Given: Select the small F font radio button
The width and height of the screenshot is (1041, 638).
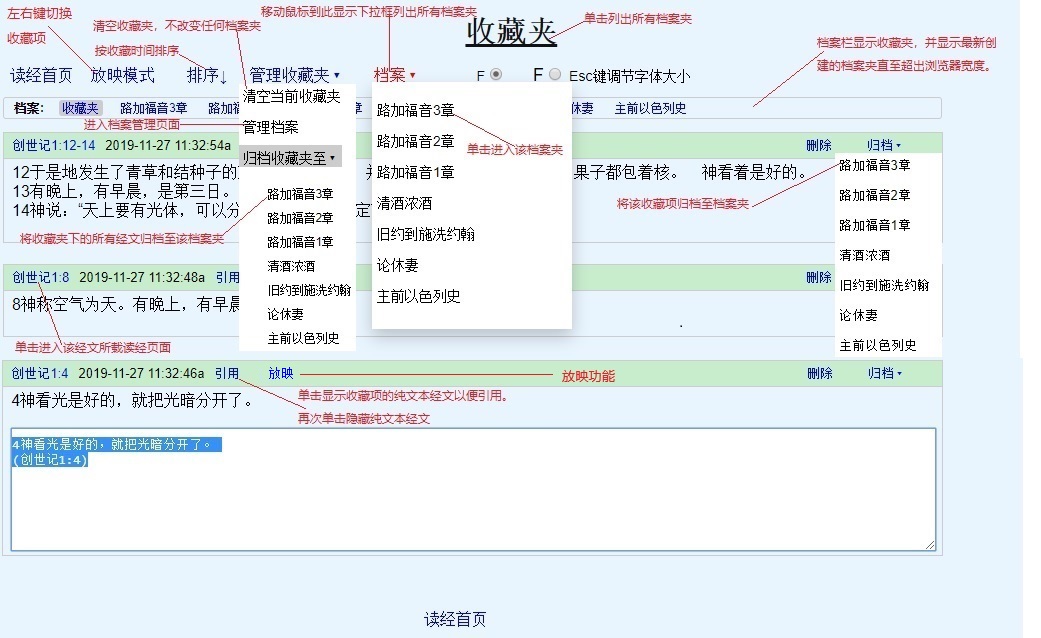Looking at the screenshot, I should (x=496, y=75).
